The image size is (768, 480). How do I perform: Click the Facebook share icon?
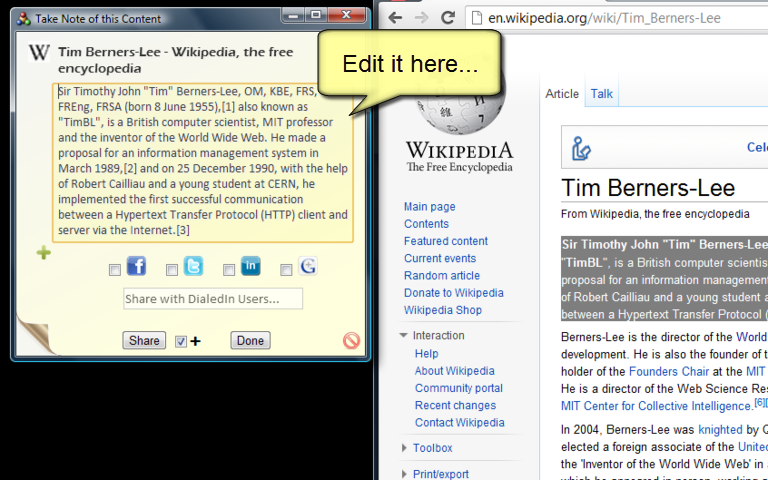[136, 266]
